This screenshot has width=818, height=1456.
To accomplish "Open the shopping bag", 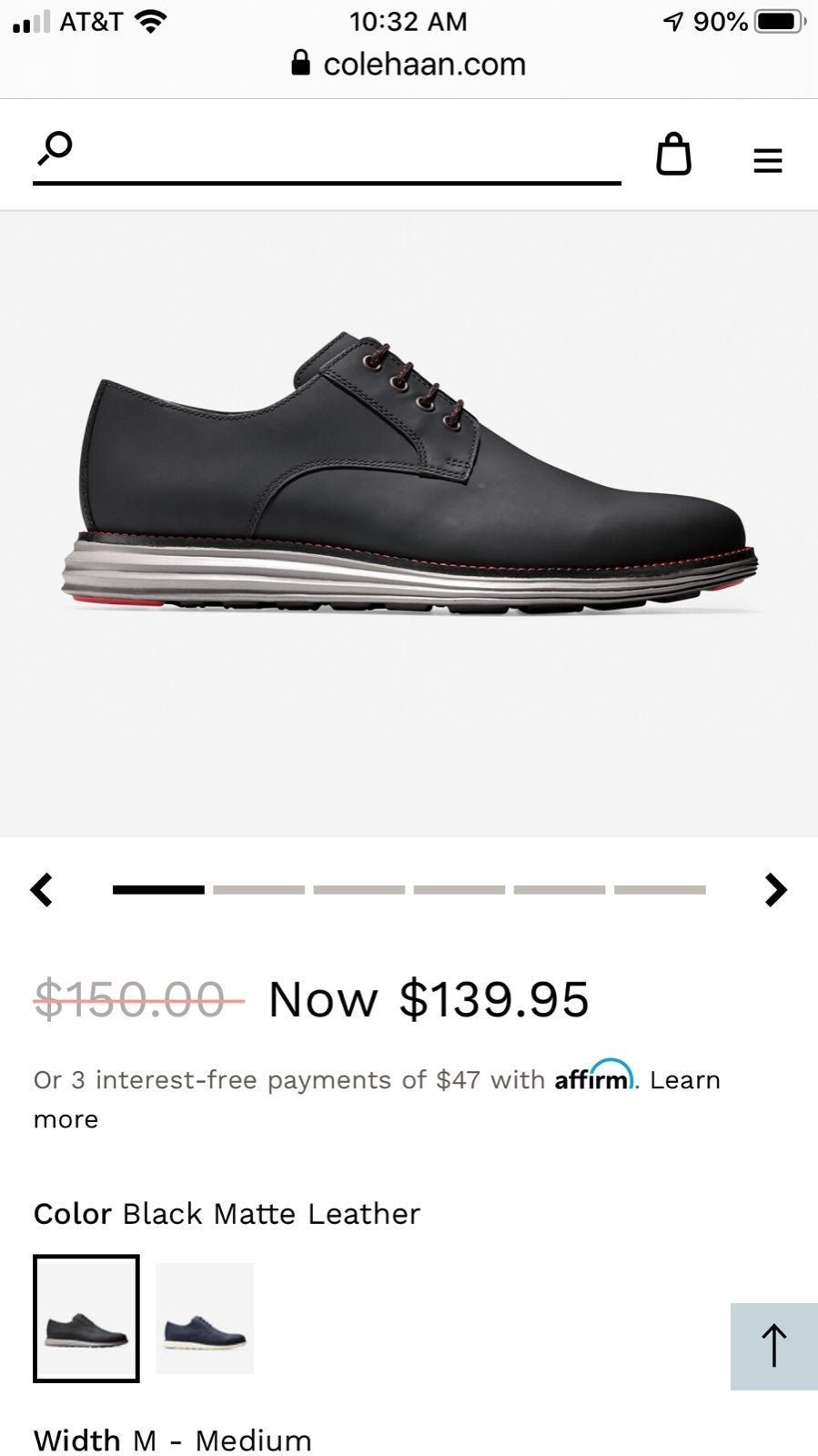I will 673,154.
